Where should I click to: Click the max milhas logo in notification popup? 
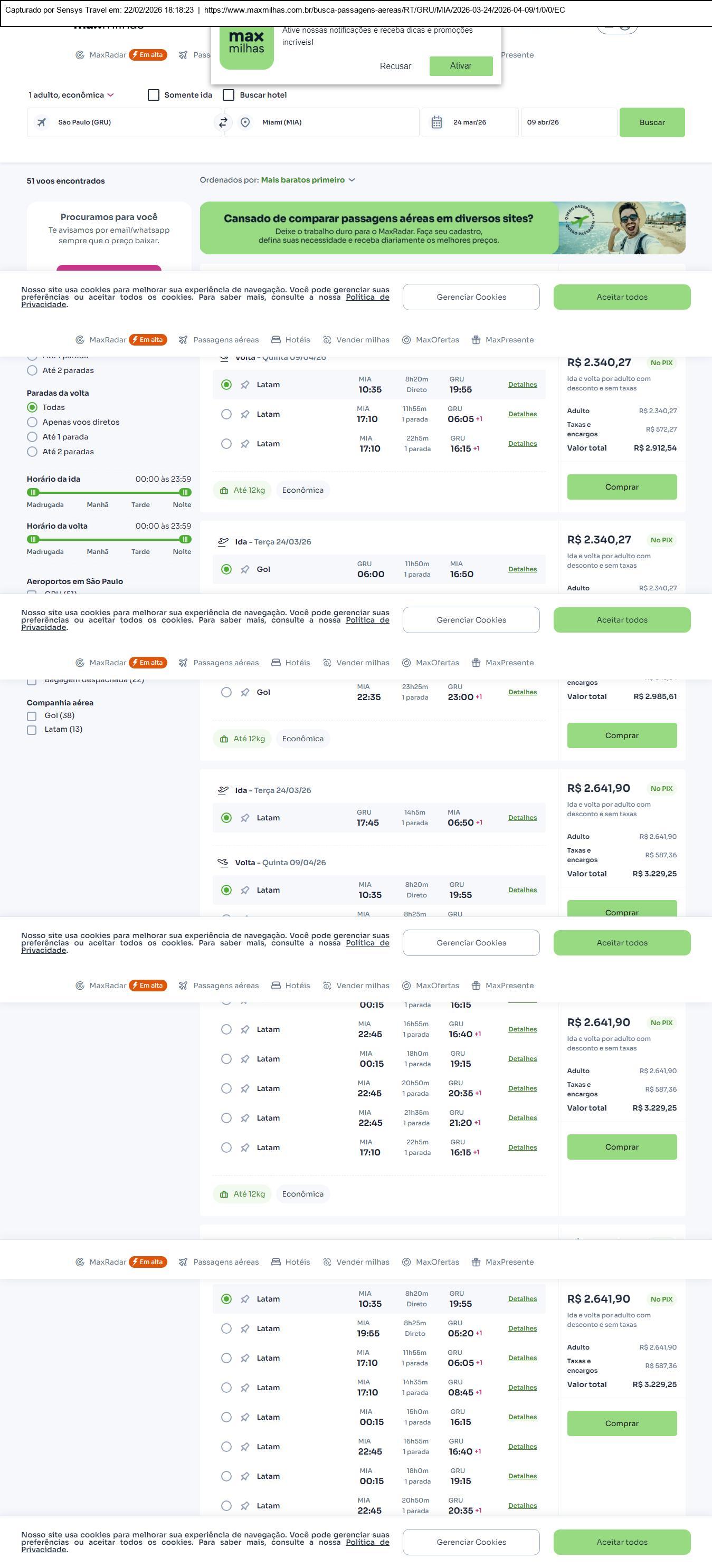point(246,43)
